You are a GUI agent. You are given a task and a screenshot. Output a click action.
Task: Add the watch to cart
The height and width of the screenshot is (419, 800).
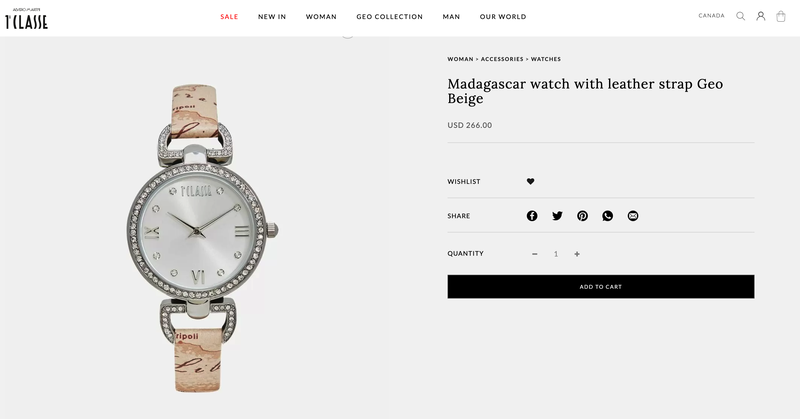click(601, 287)
